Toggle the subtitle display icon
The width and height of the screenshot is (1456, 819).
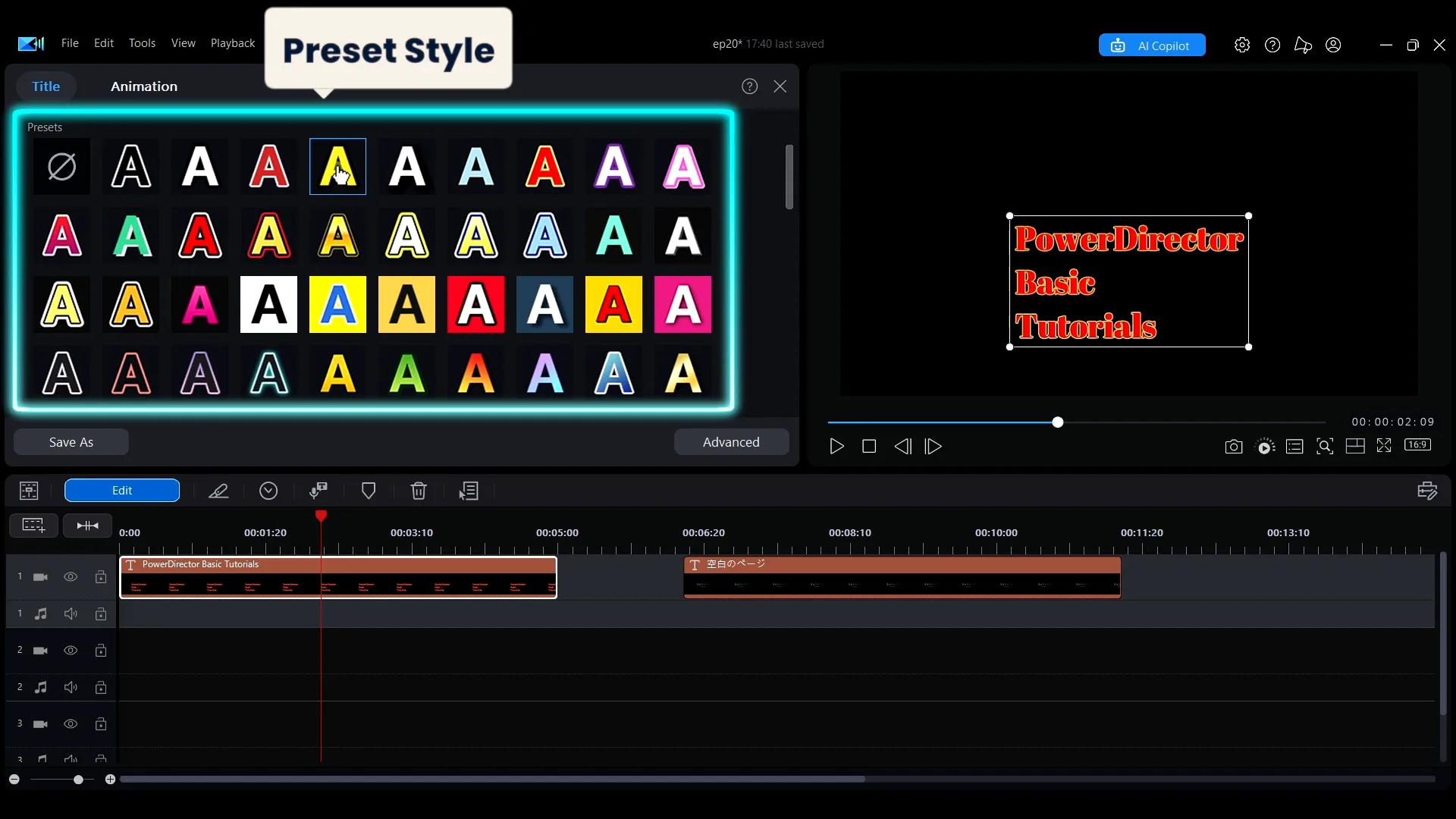point(1294,447)
